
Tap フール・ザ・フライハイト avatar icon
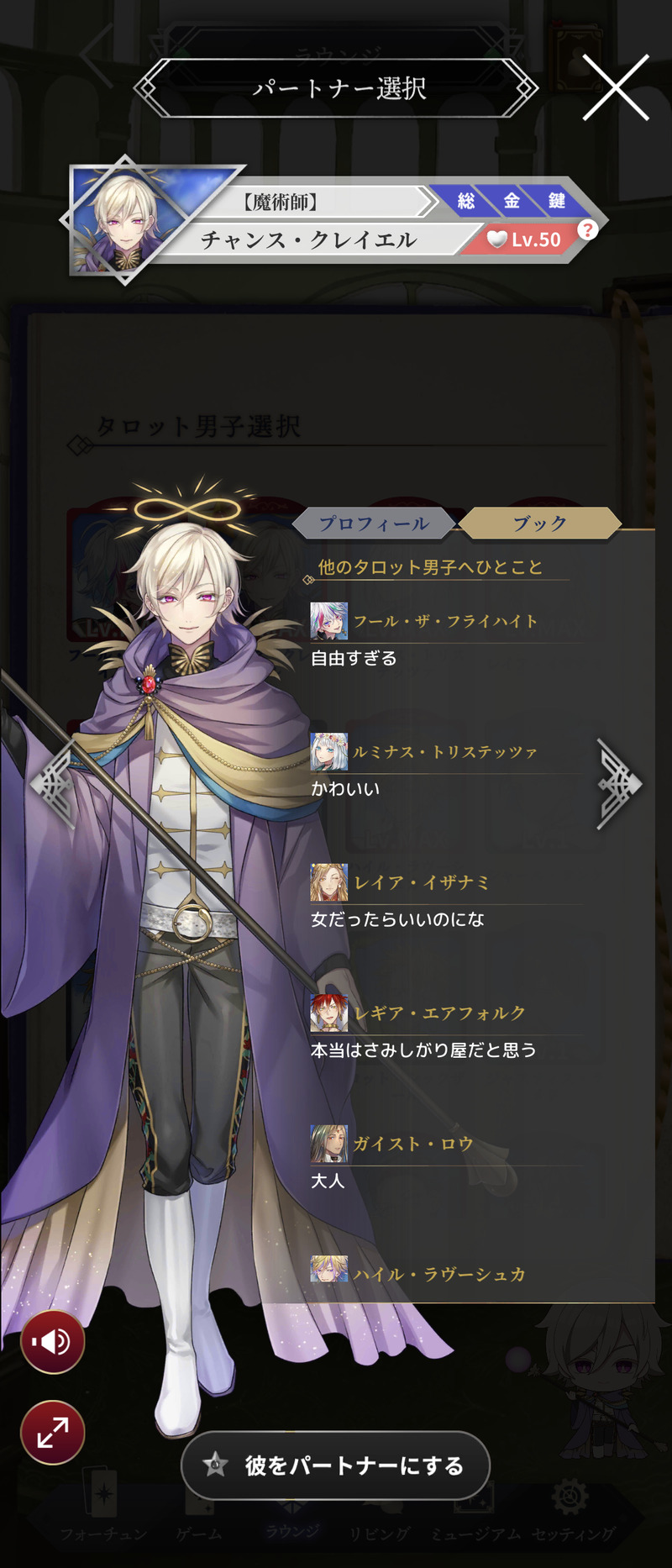tap(328, 621)
